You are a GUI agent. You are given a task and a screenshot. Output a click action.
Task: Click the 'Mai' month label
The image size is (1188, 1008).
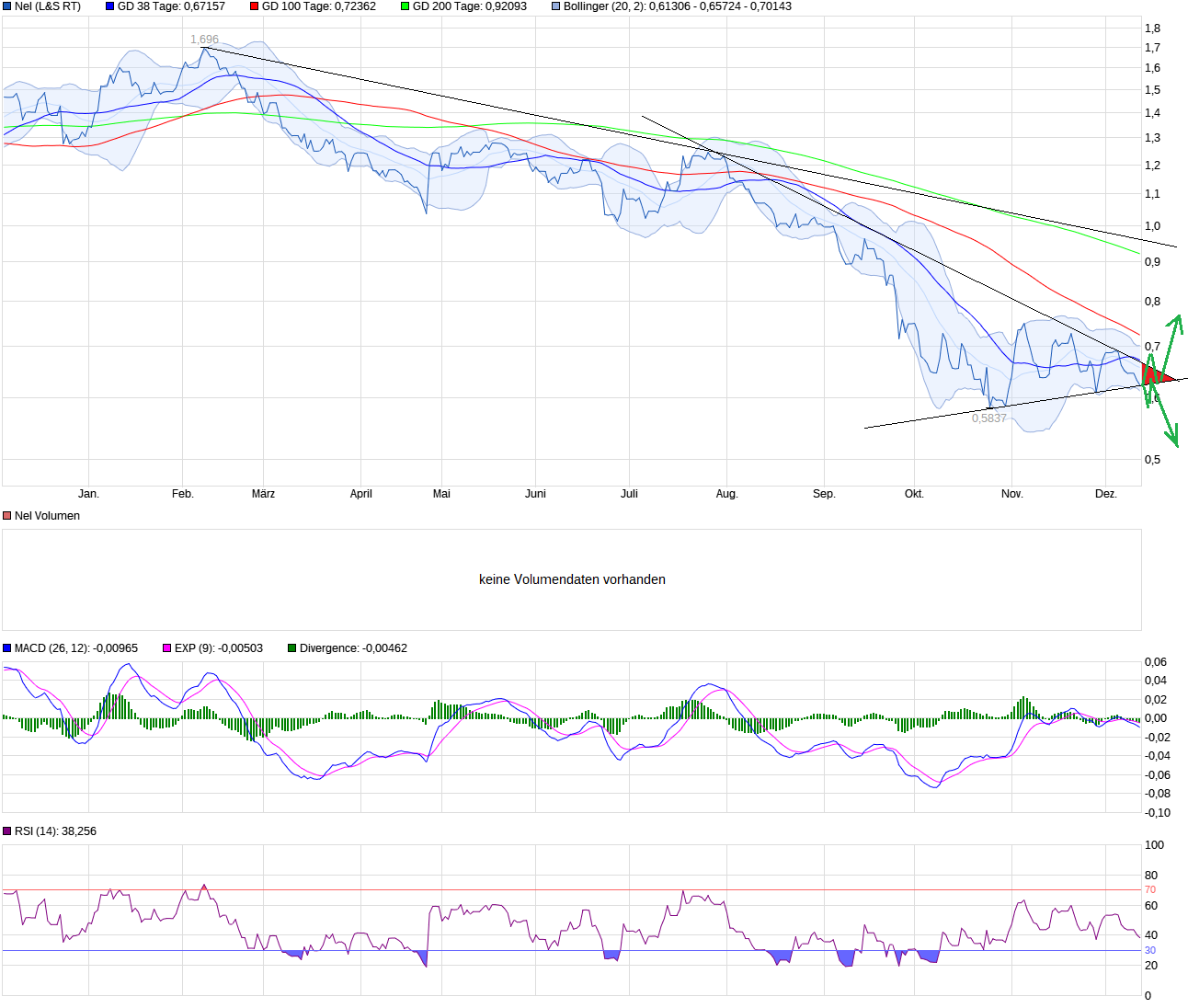pyautogui.click(x=441, y=494)
